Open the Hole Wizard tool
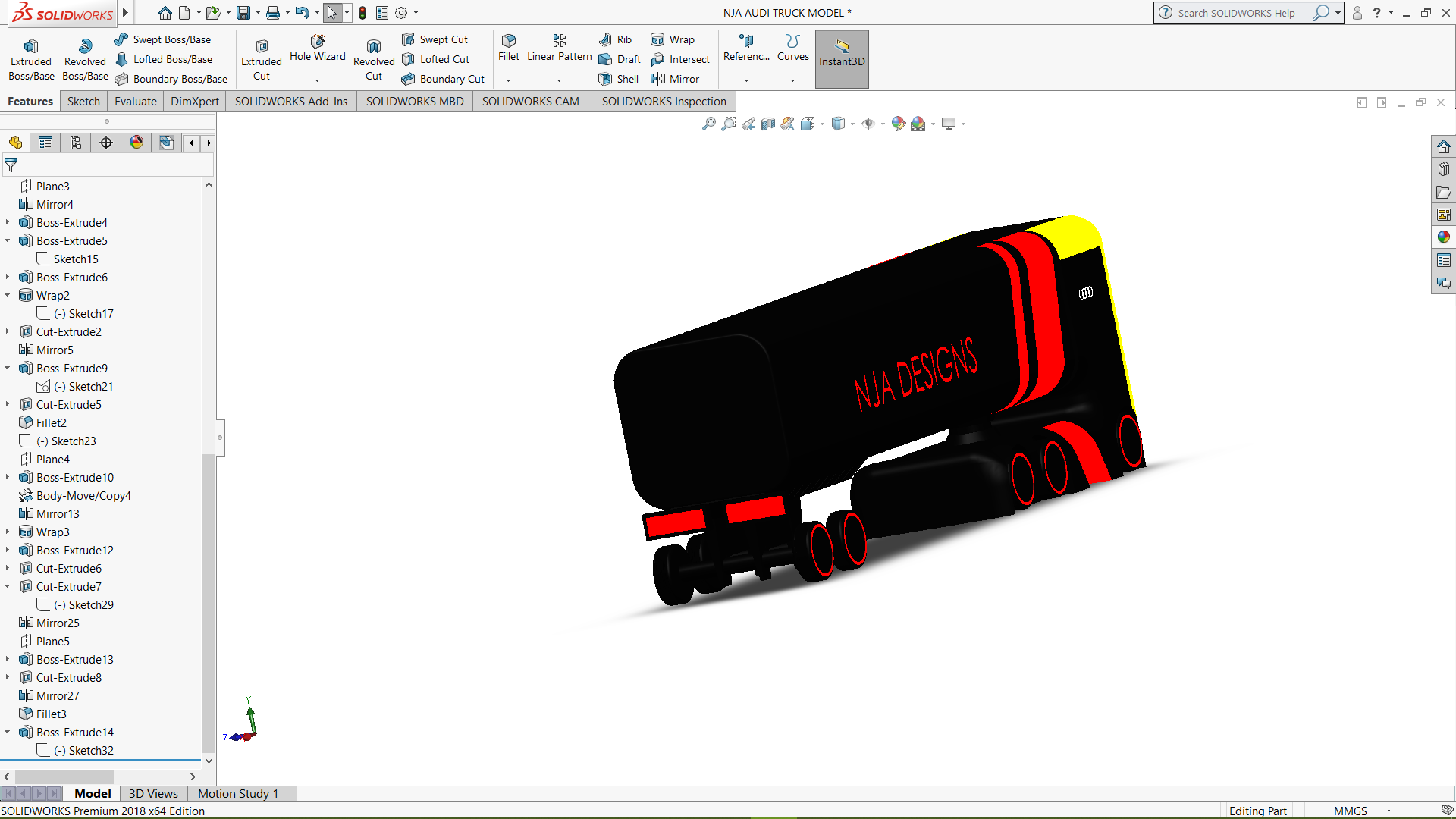The width and height of the screenshot is (1456, 819). click(317, 47)
